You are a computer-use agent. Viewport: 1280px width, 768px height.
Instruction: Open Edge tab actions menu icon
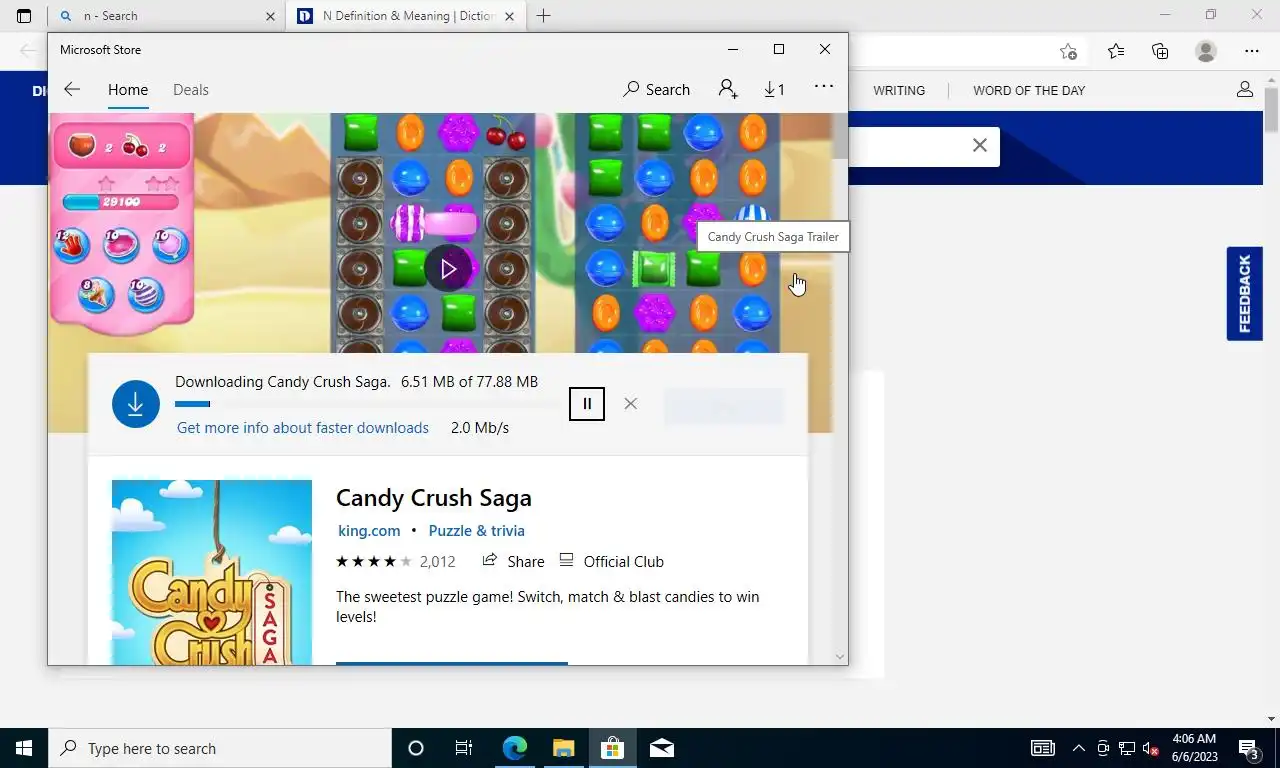24,16
